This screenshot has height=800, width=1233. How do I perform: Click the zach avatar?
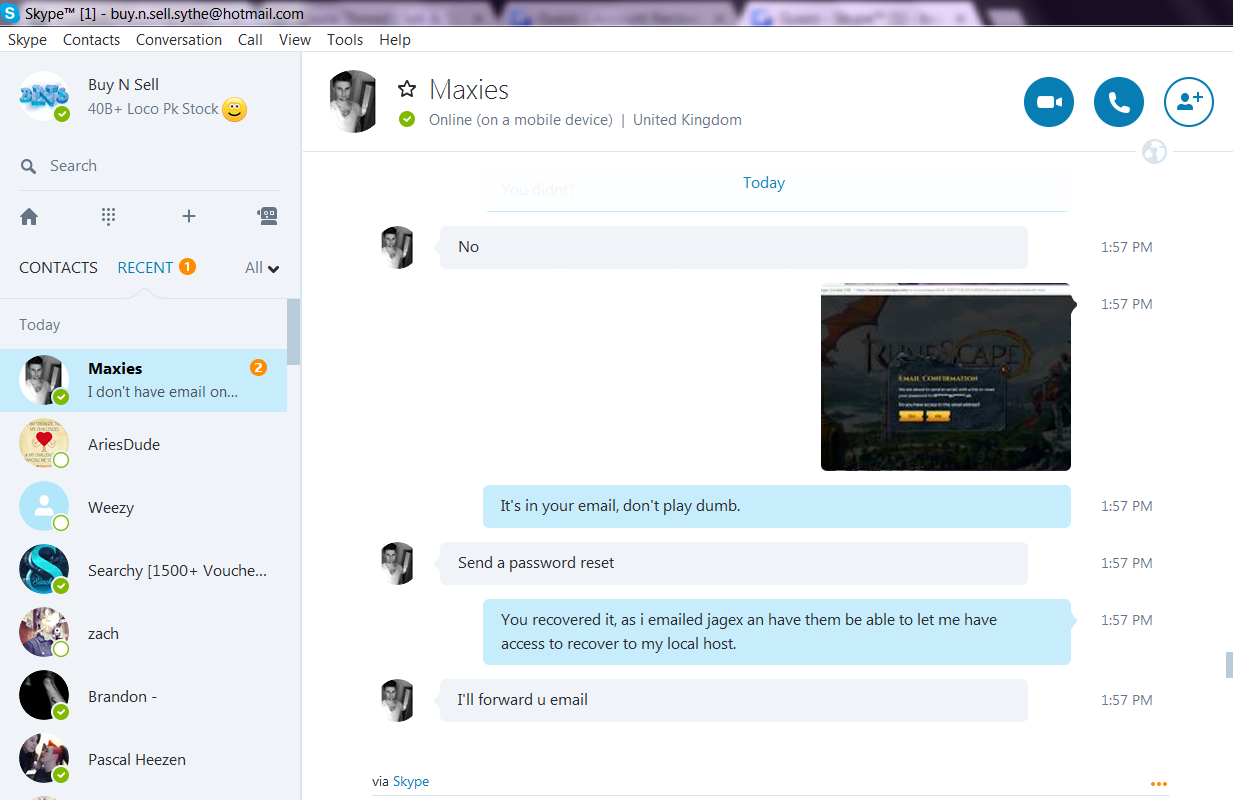click(44, 633)
